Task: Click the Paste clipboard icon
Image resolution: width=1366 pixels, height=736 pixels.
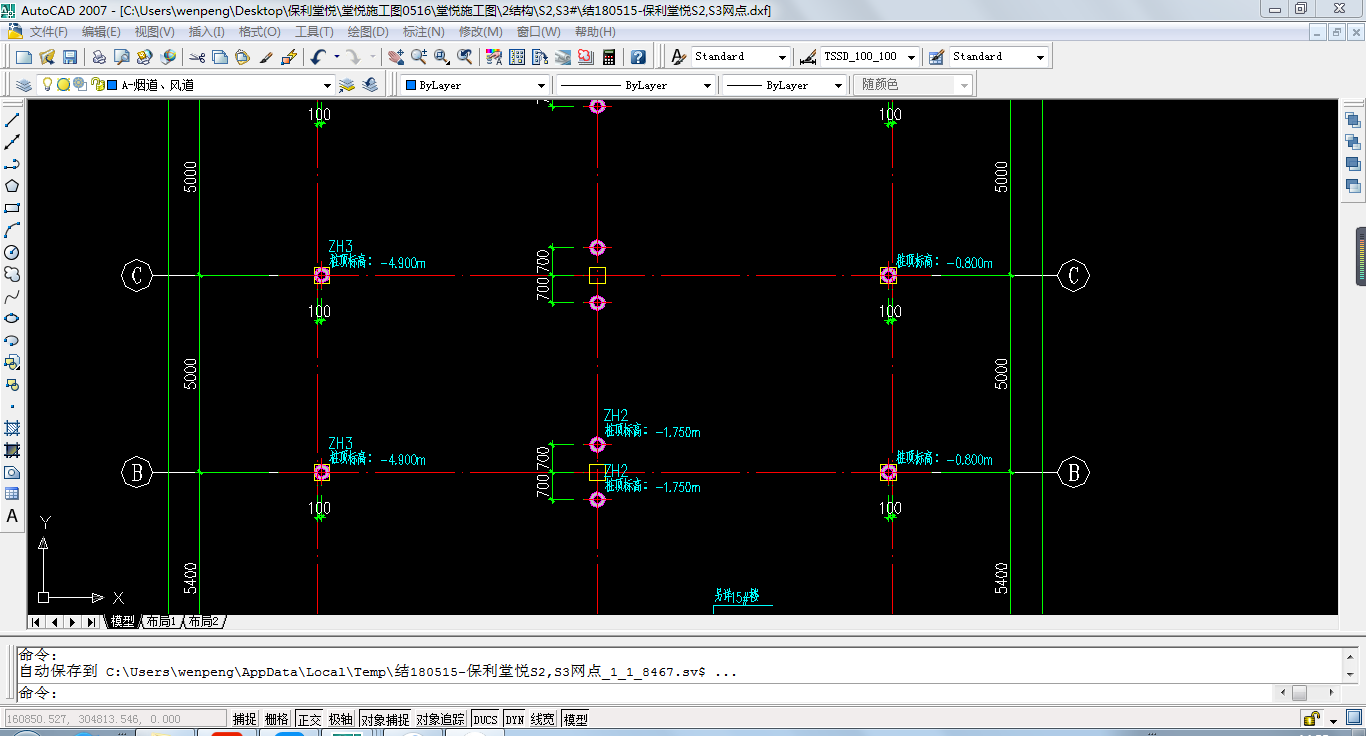Action: pos(242,57)
